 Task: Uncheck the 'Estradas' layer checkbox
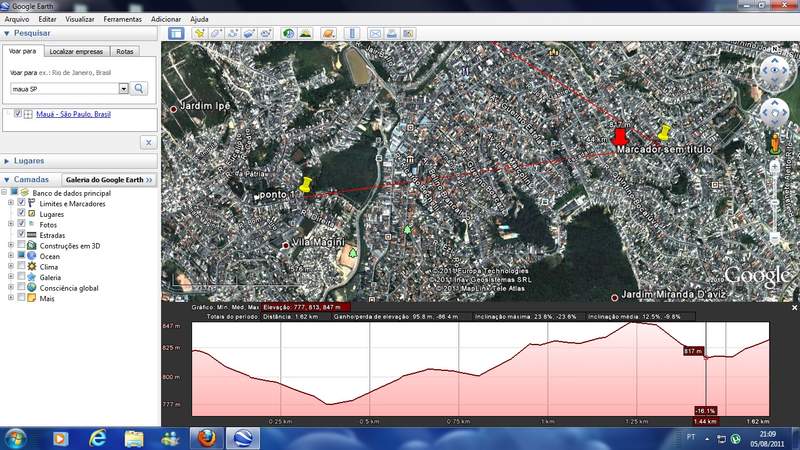coord(21,234)
